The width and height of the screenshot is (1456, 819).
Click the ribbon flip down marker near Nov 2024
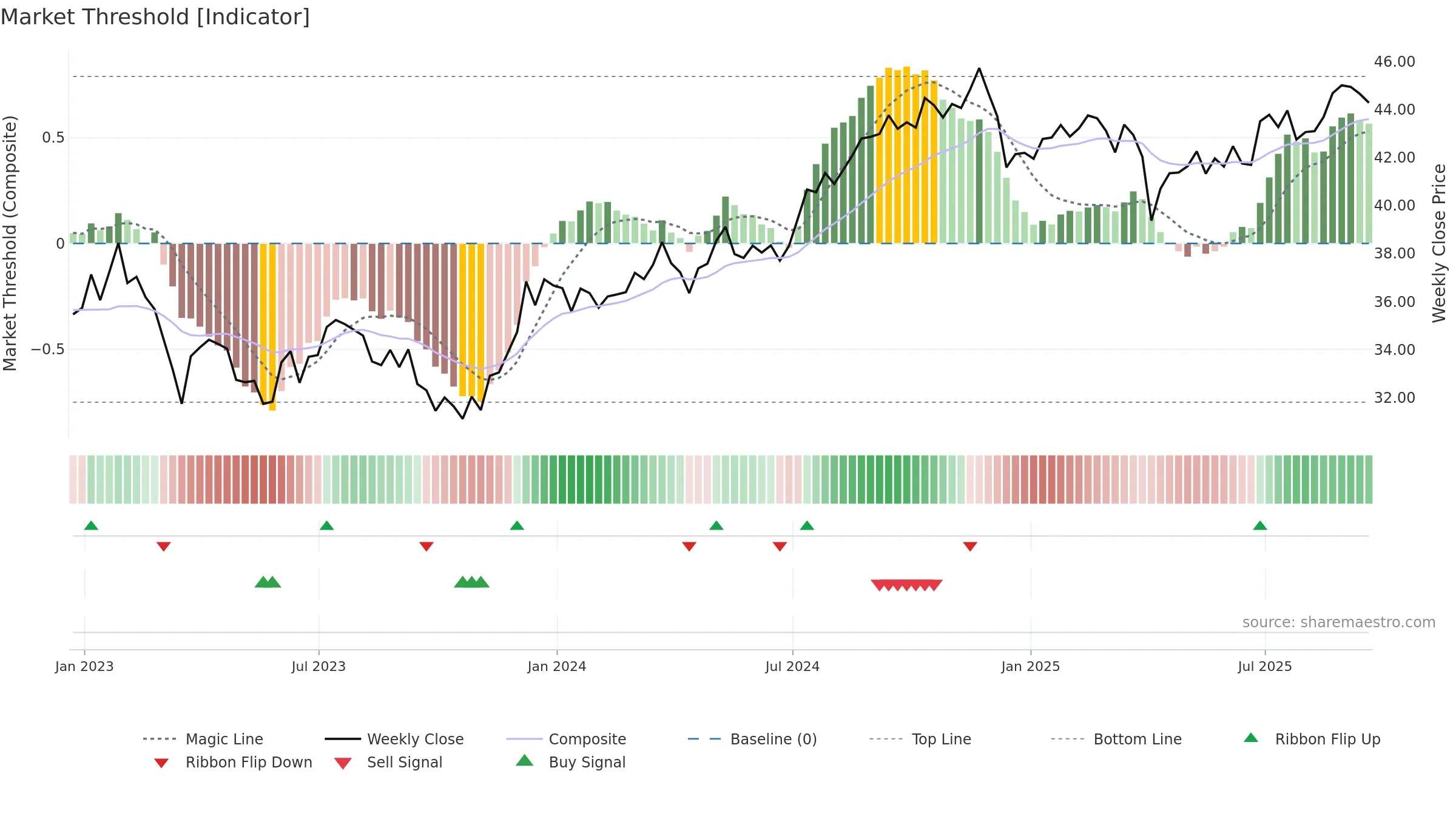(970, 547)
